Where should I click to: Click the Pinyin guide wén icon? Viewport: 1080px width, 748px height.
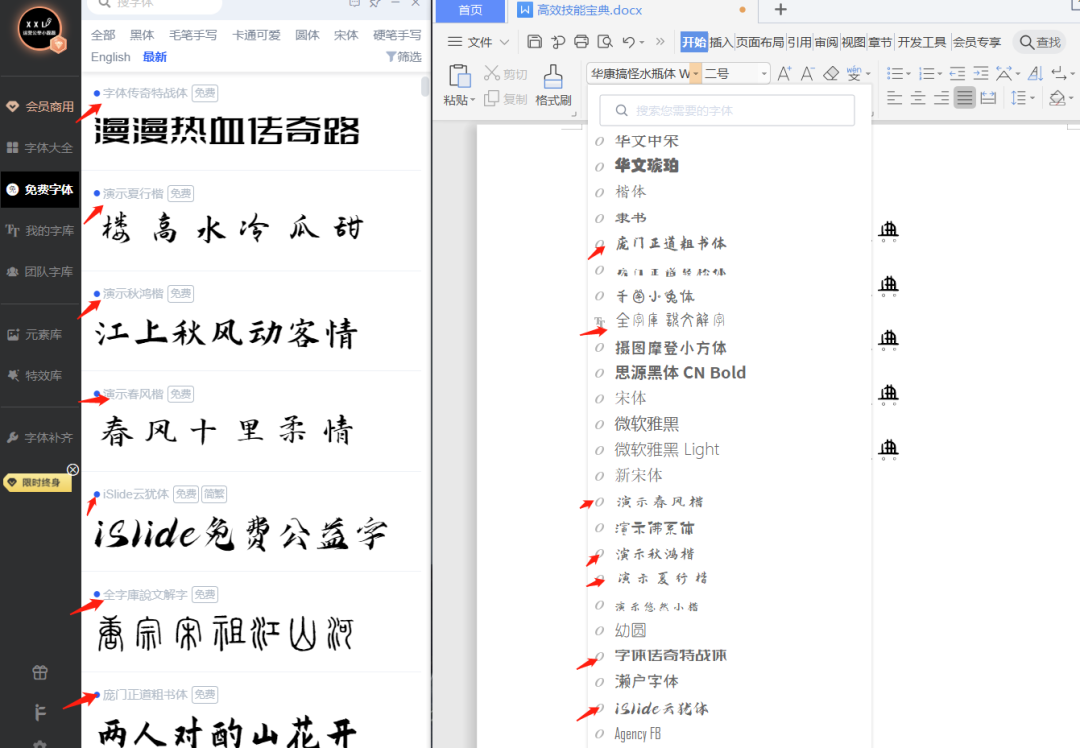click(x=854, y=74)
